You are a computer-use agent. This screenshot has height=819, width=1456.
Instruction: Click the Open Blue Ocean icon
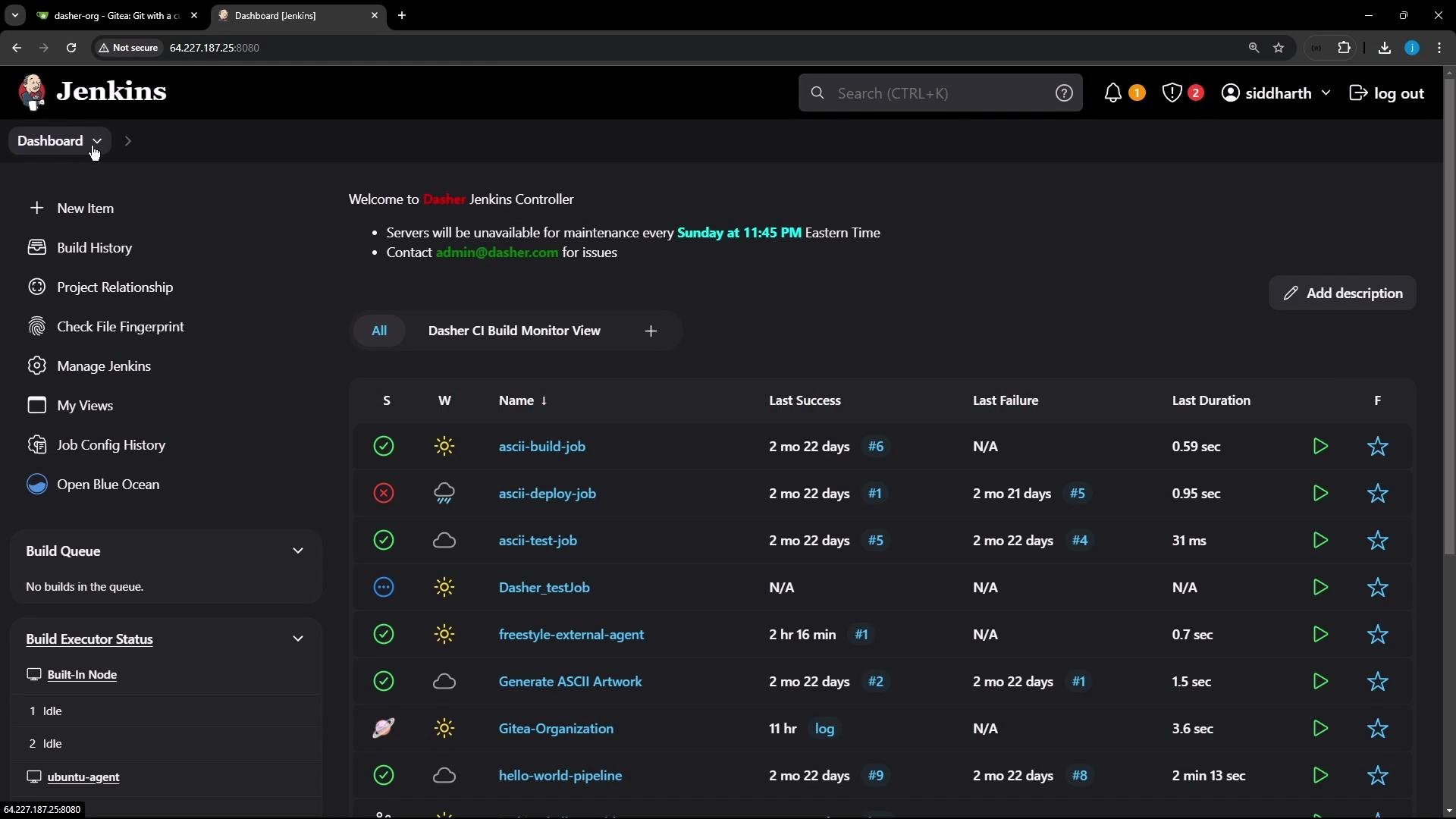[36, 485]
